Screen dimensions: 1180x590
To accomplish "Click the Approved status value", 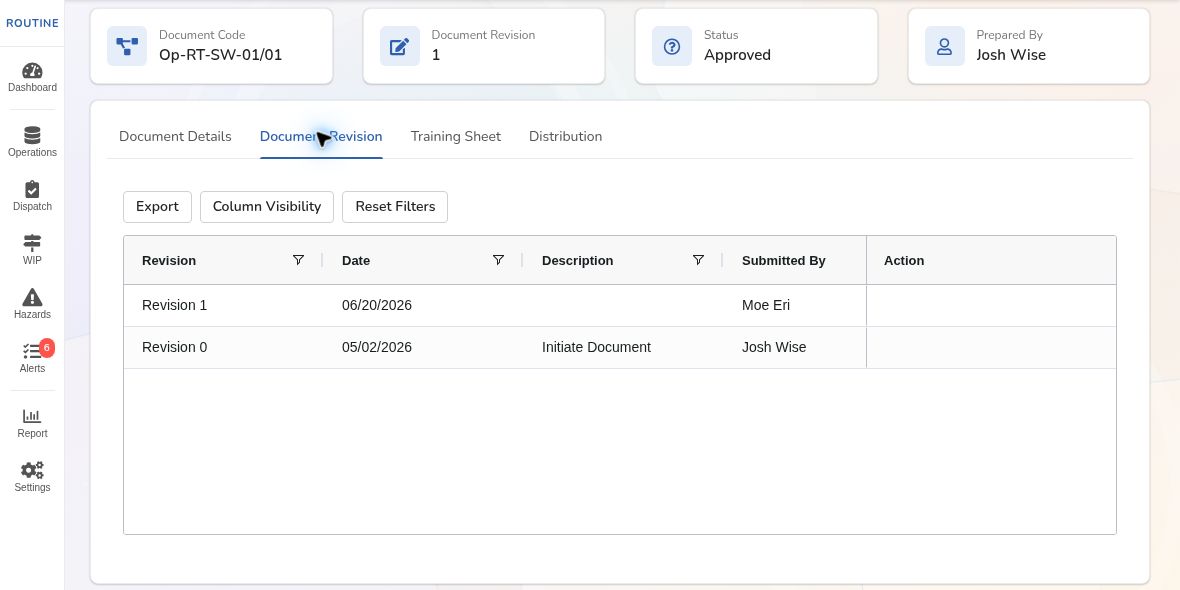I will 738,55.
